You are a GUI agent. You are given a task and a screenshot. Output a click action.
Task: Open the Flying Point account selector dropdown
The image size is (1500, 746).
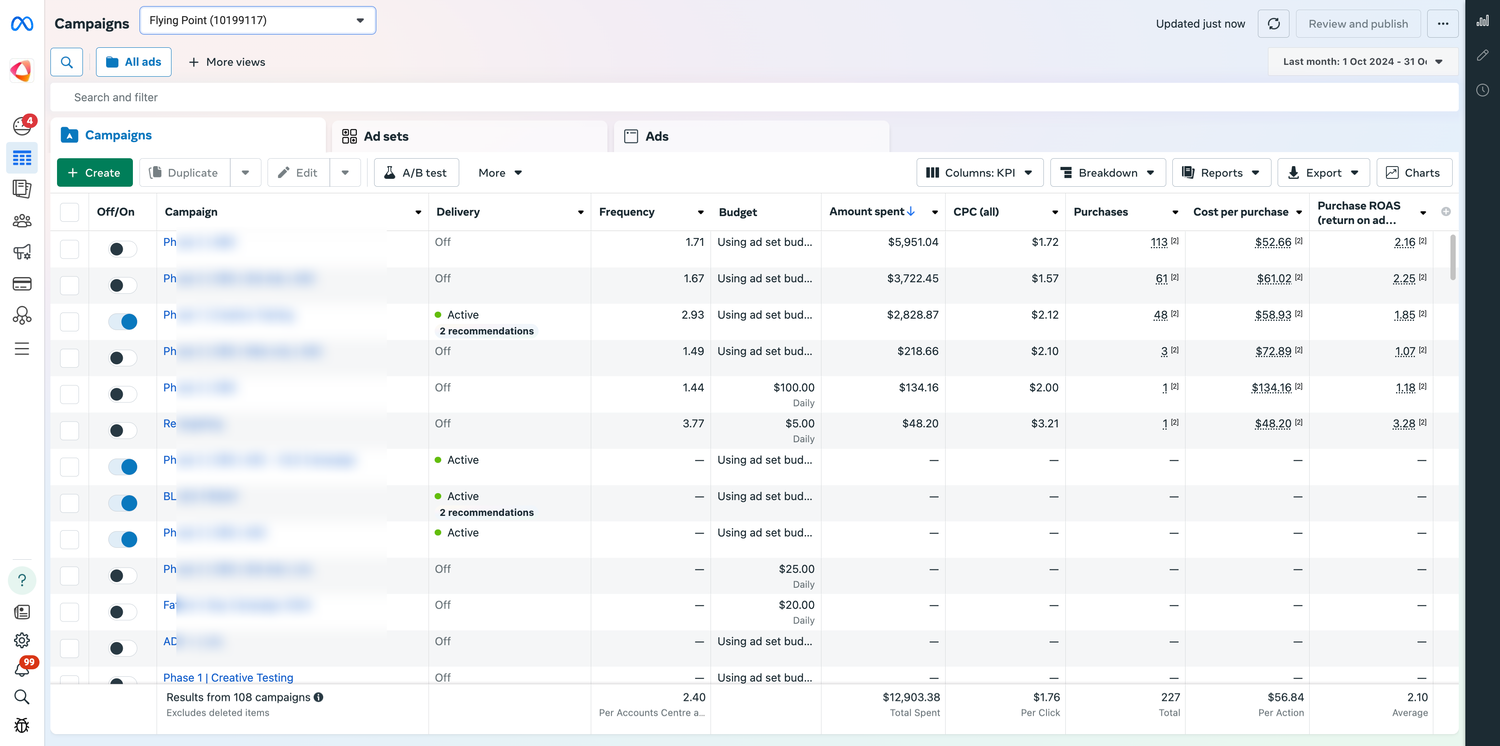257,20
